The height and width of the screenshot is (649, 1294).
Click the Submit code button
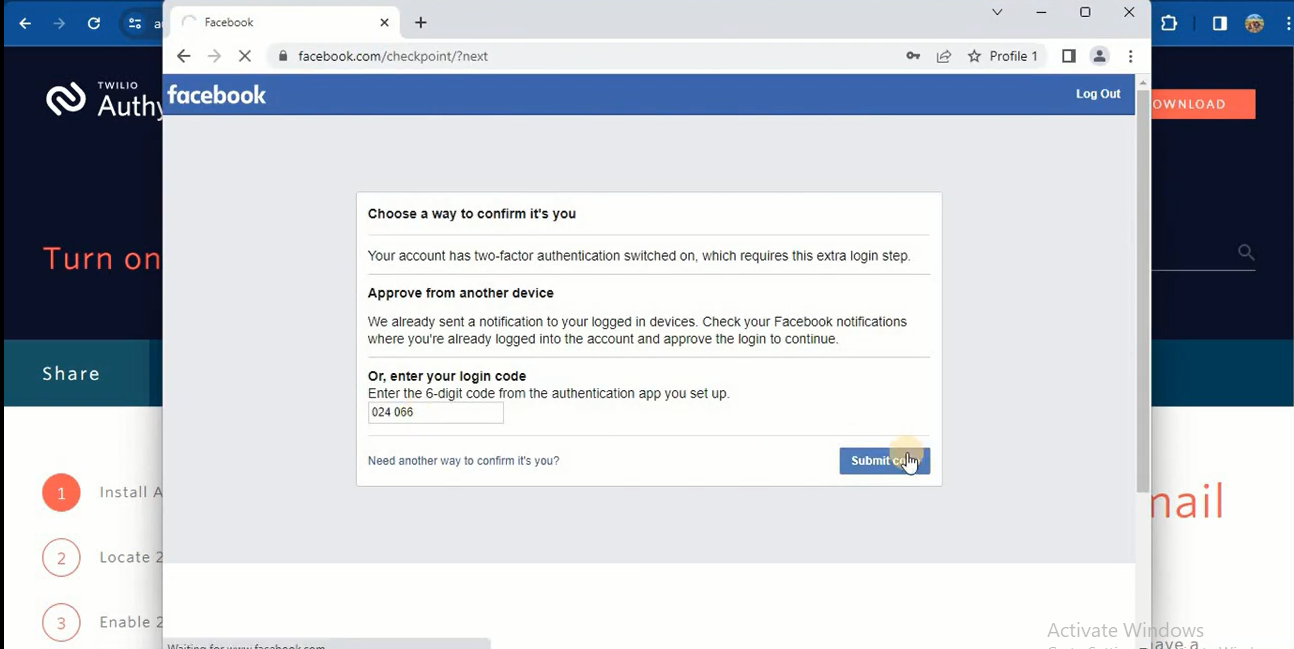point(884,461)
